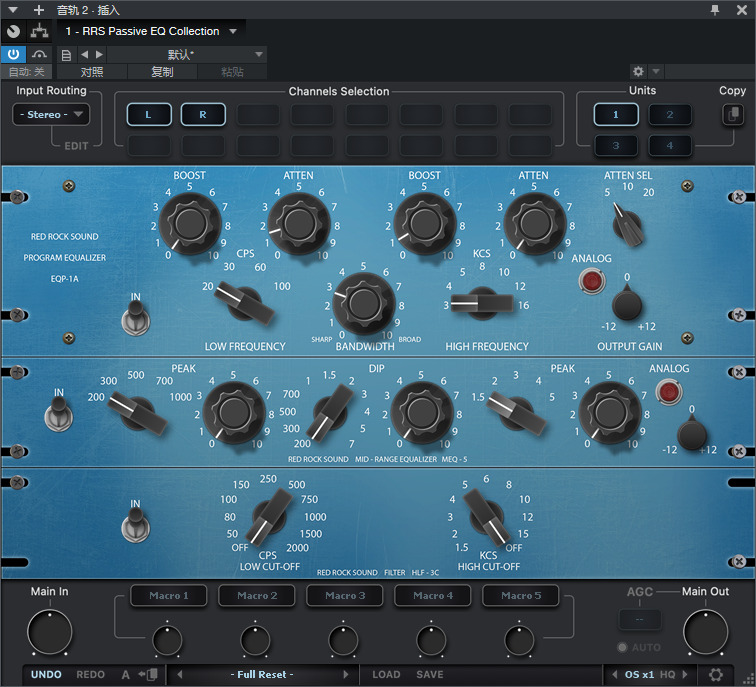This screenshot has height=687, width=756.
Task: Click the EQP-1A BANDWIDTH knob
Action: 364,304
